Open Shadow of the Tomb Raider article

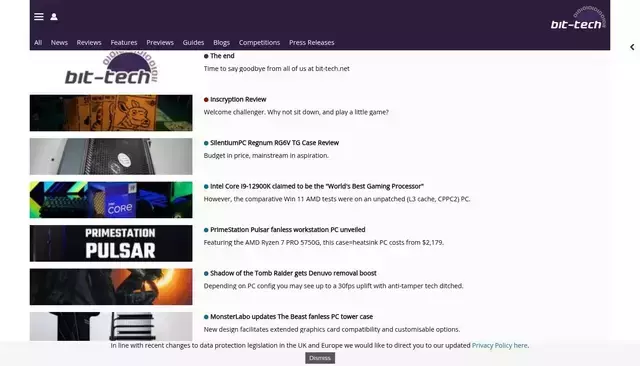(293, 273)
